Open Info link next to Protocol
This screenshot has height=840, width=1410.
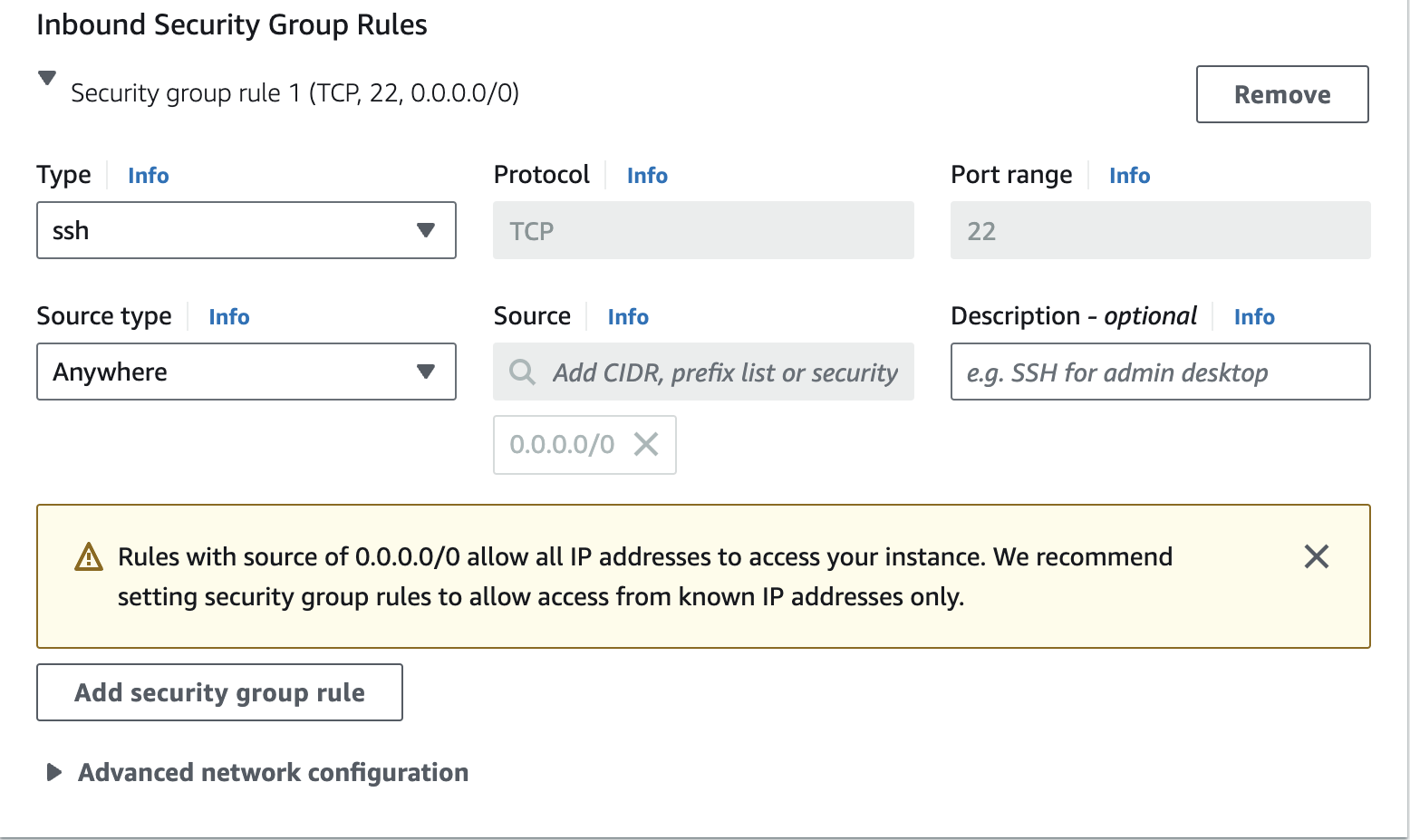[647, 176]
